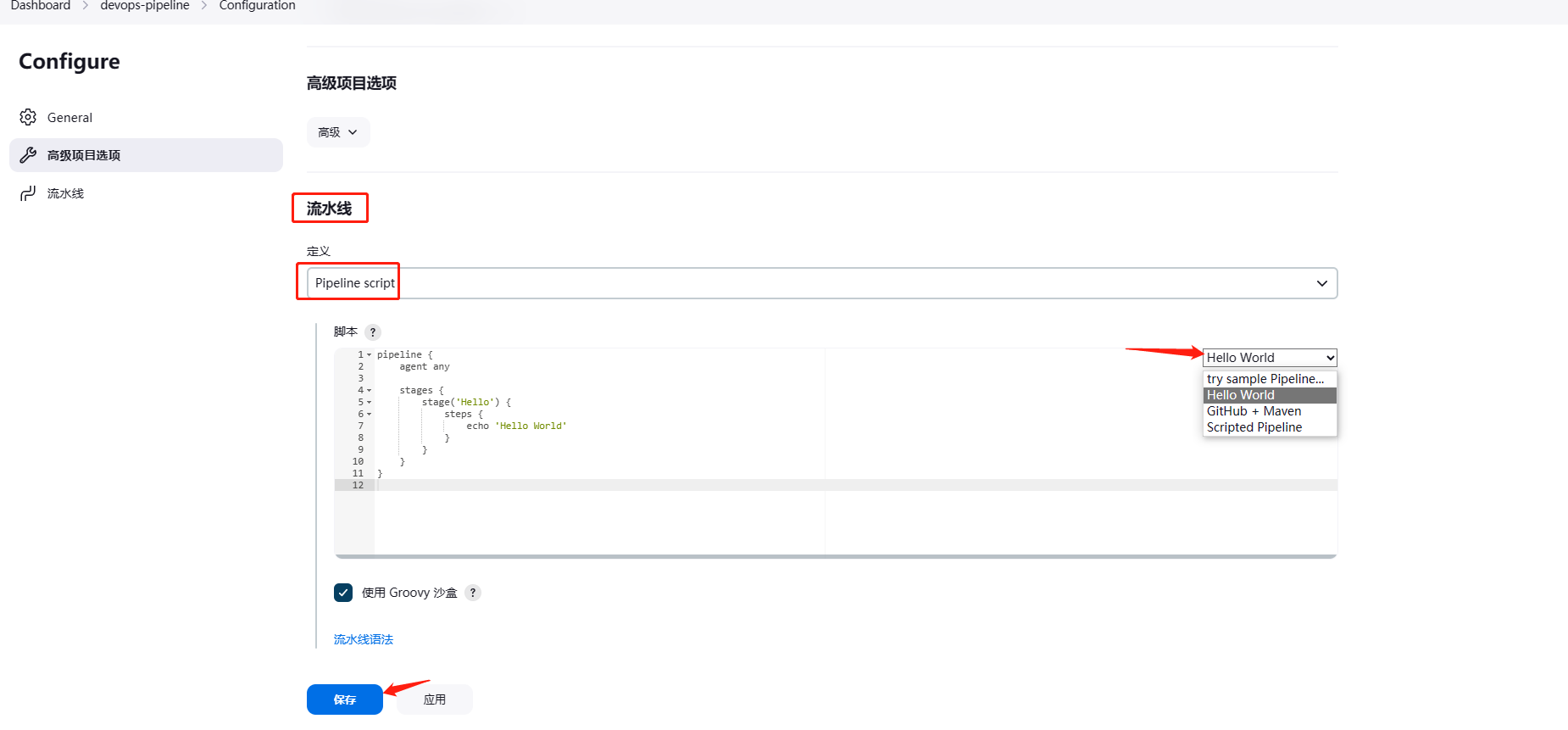
Task: Open help icon beside Groovy 沙盒
Action: [473, 593]
